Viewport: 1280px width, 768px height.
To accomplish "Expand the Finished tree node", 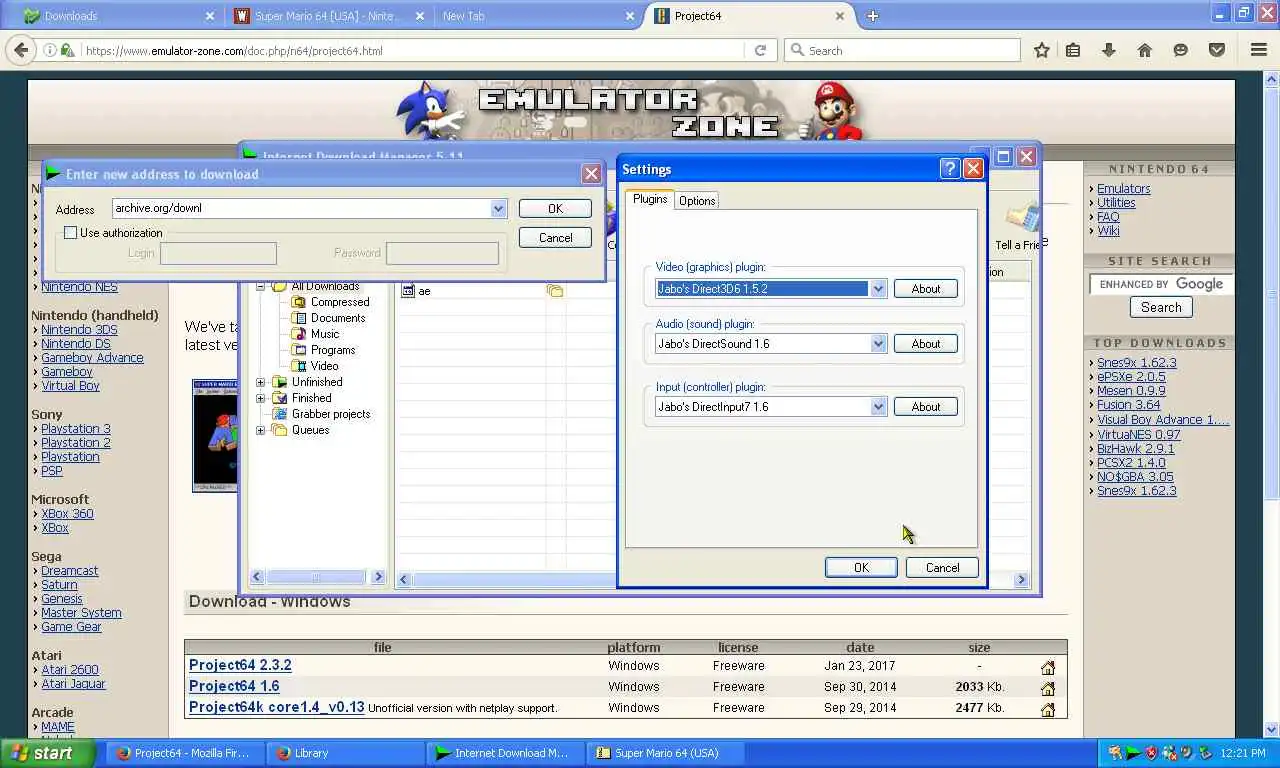I will point(261,398).
